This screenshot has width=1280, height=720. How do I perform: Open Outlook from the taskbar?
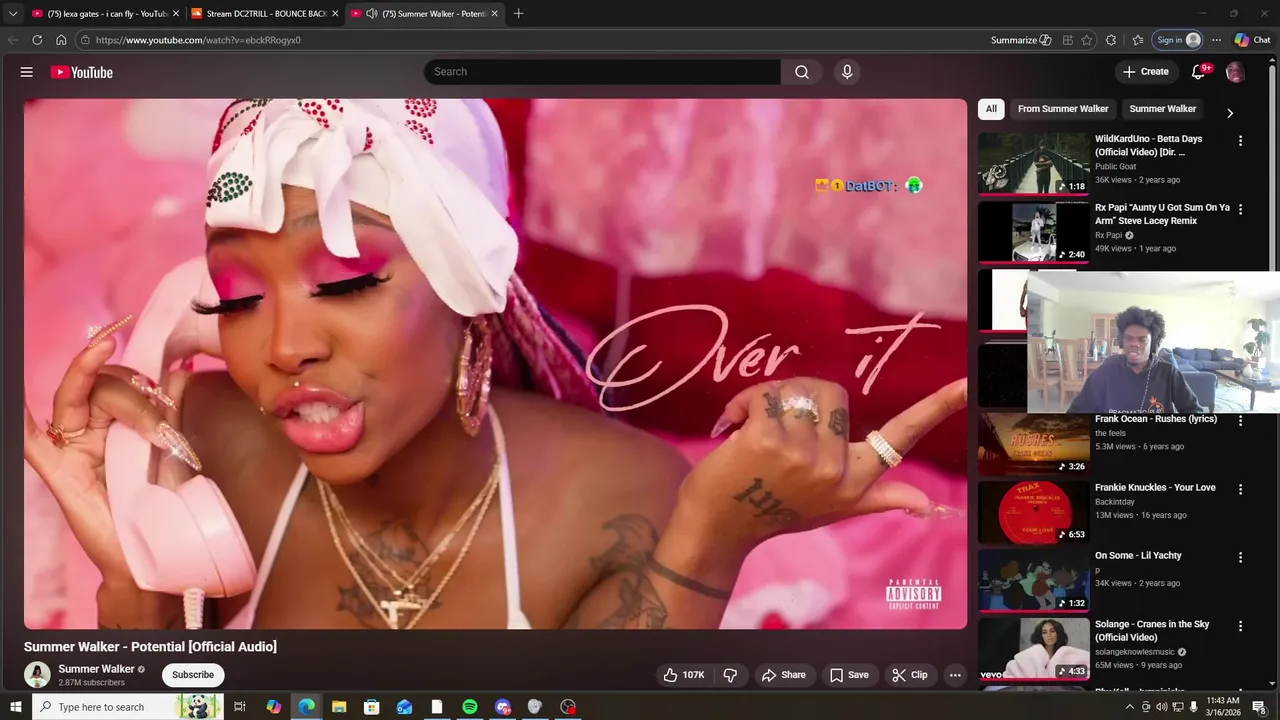pyautogui.click(x=404, y=707)
